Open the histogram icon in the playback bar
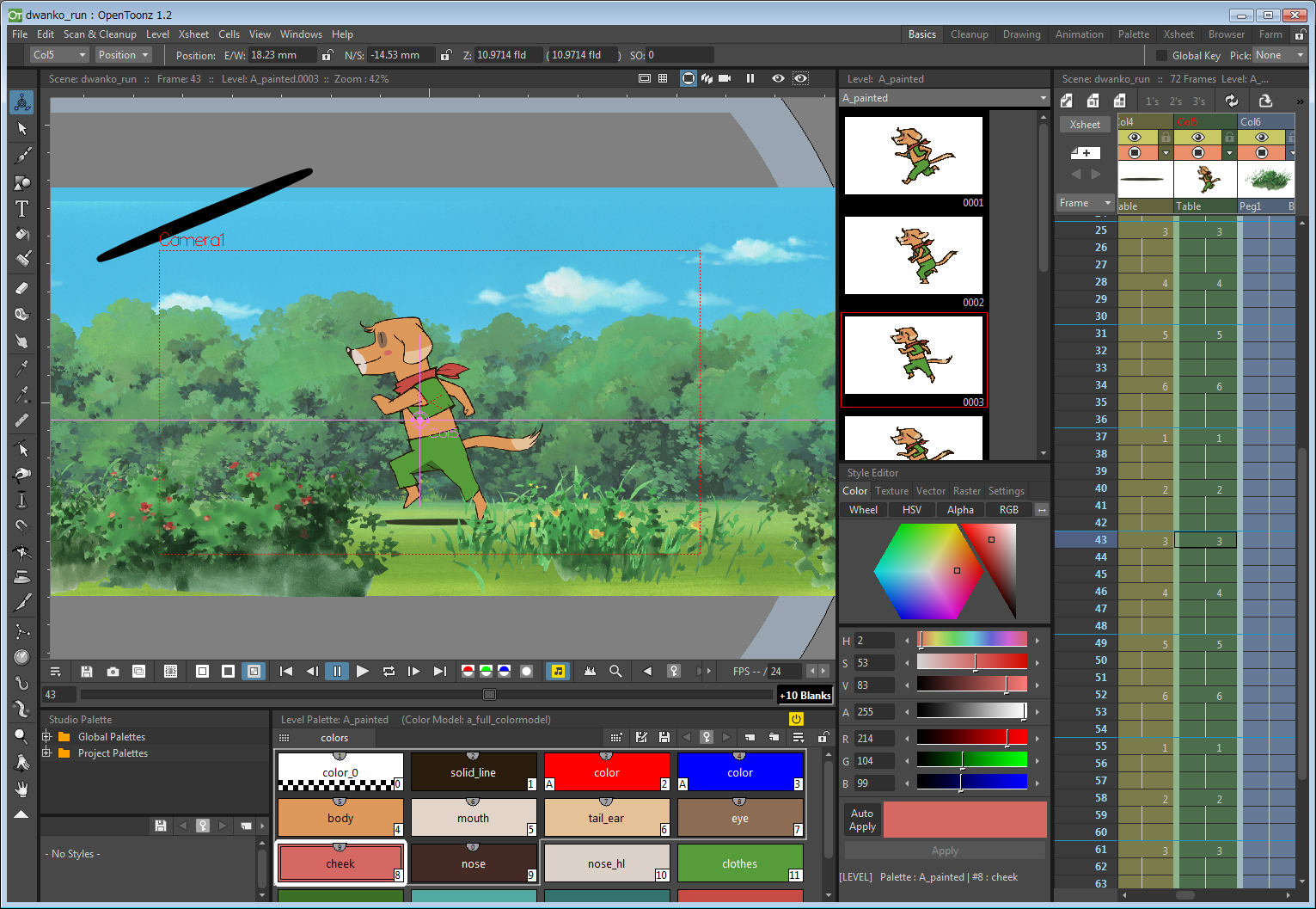The width and height of the screenshot is (1316, 909). [590, 672]
